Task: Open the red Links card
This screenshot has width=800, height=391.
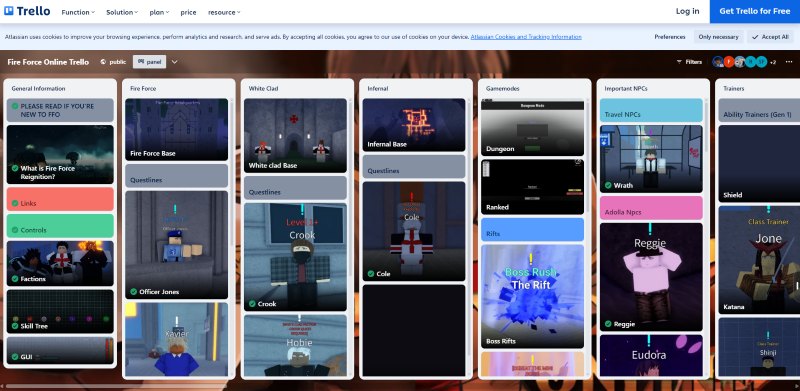Action: 60,199
